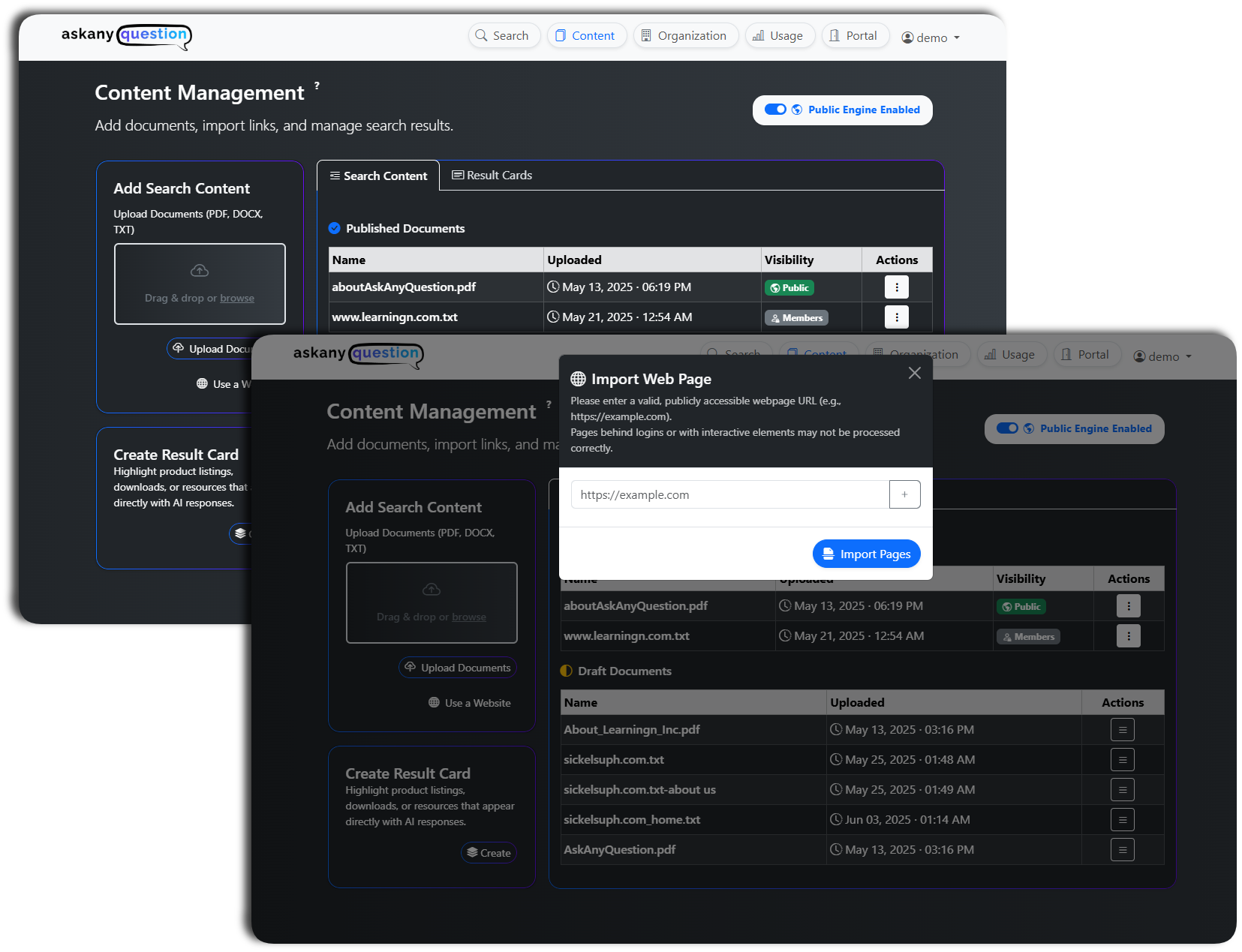Open the demo user dropdown in front window
Screen dimensions: 1242x952
coord(1162,356)
